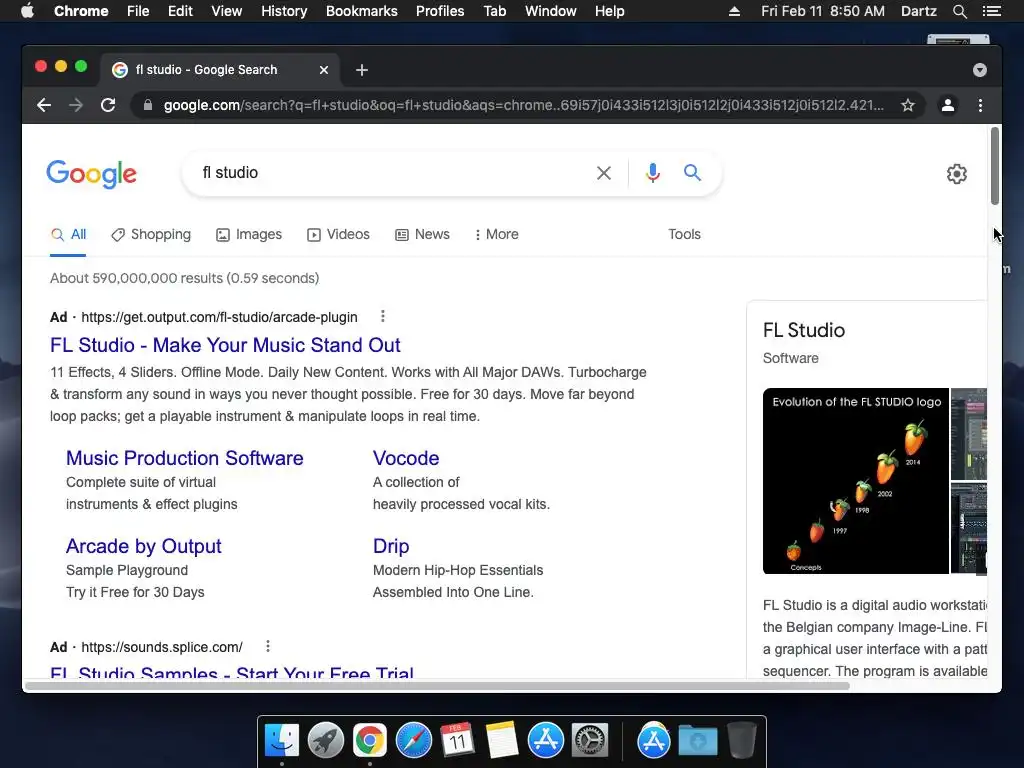Image resolution: width=1024 pixels, height=768 pixels.
Task: Open the Trash in the Dock
Action: (x=742, y=740)
